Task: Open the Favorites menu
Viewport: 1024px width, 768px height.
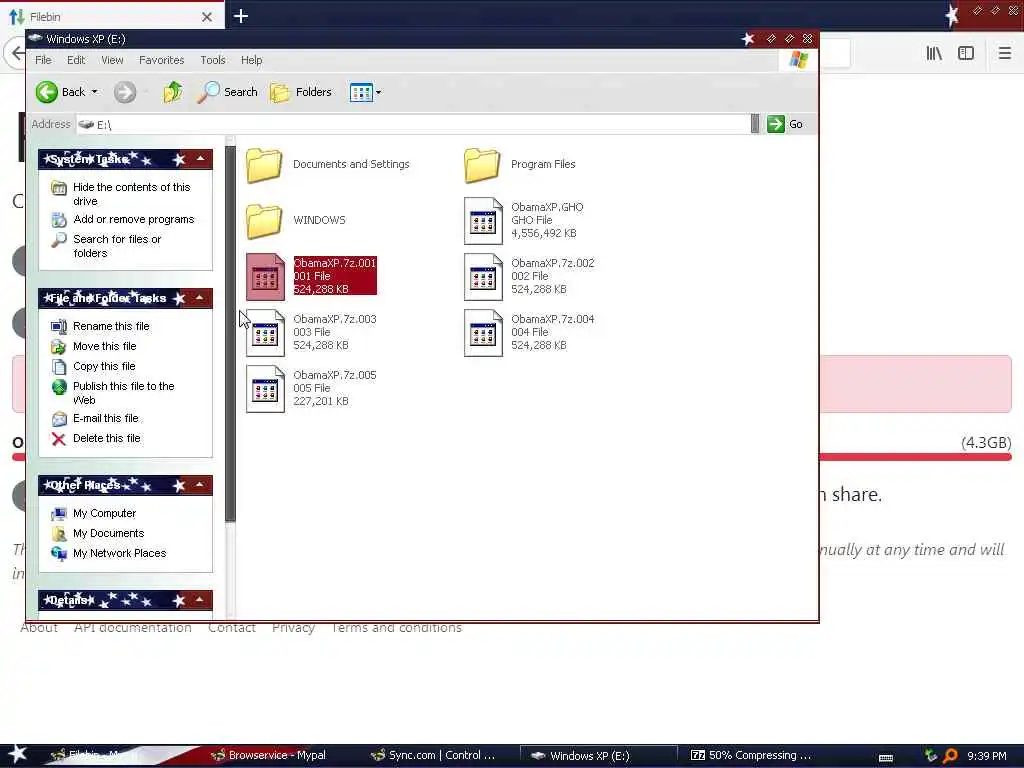Action: coord(161,60)
